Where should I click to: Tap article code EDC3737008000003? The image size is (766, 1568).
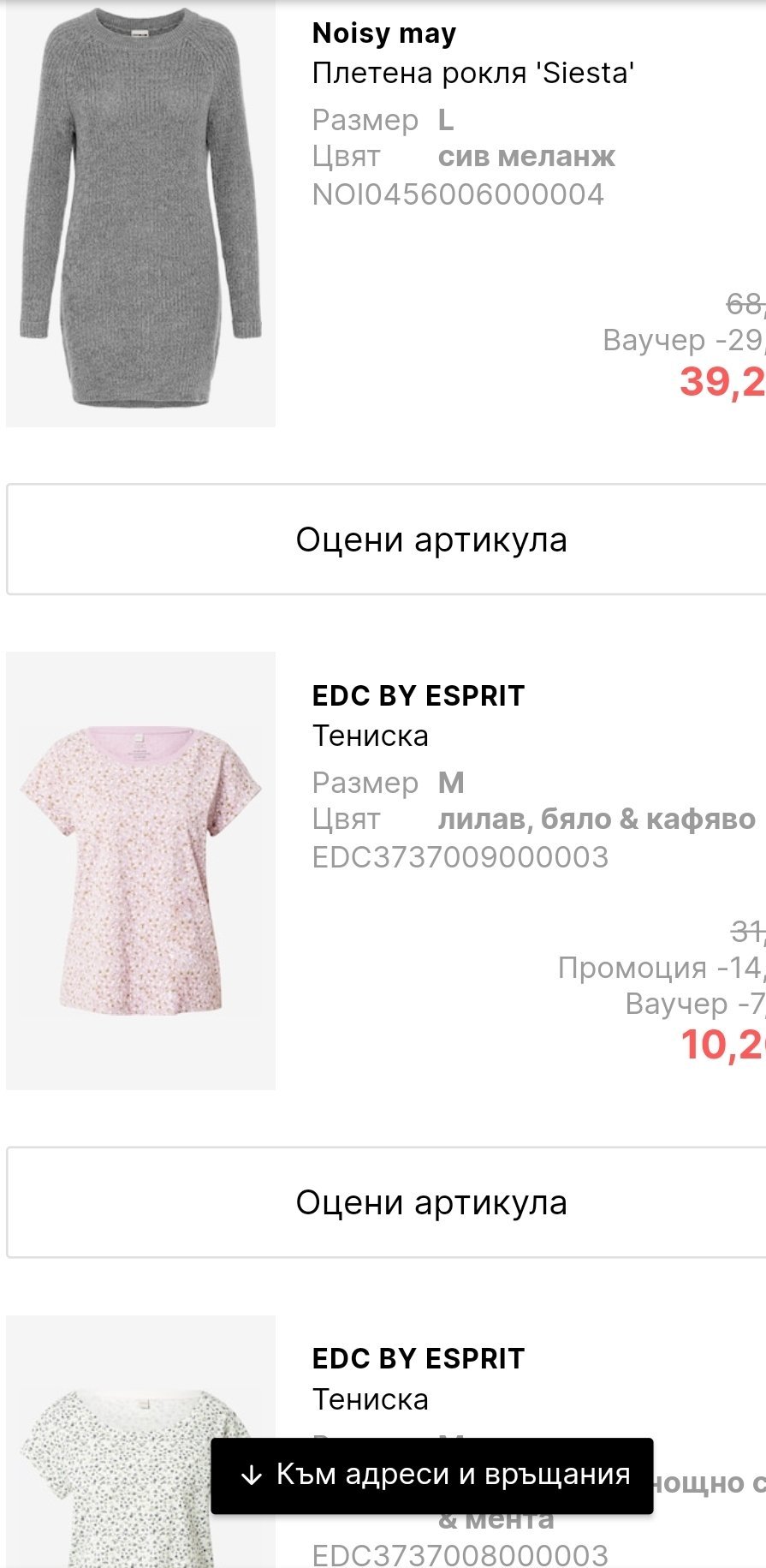pos(460,1553)
